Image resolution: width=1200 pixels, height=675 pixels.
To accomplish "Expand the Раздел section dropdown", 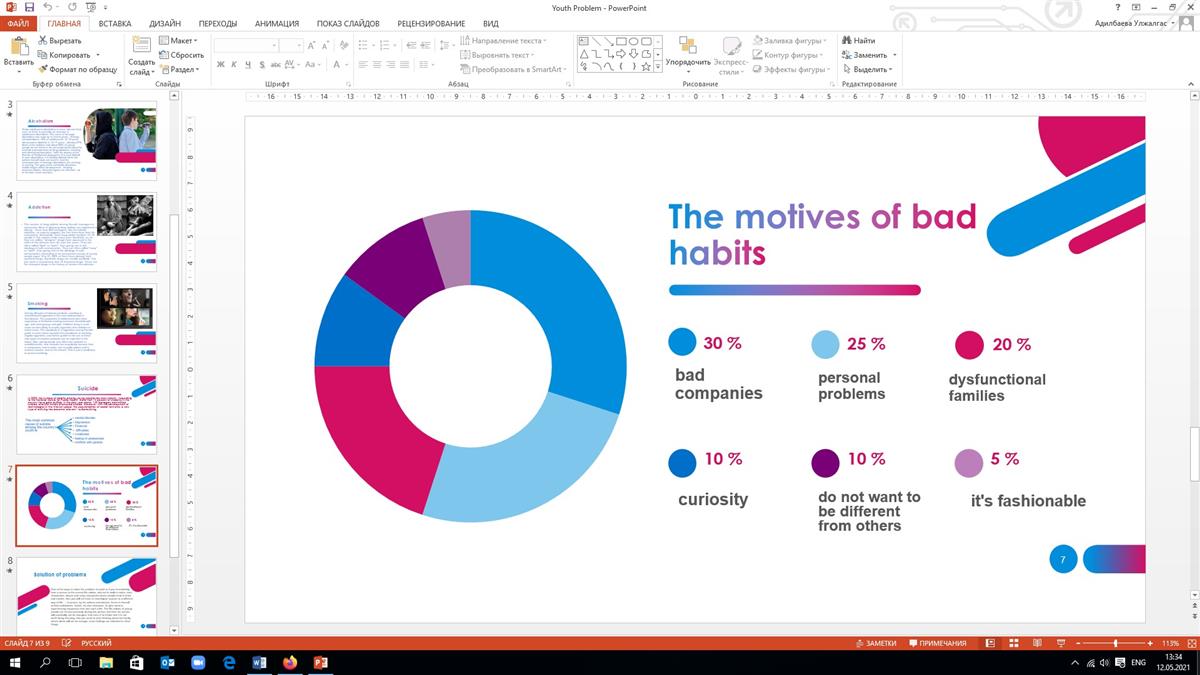I will (181, 69).
